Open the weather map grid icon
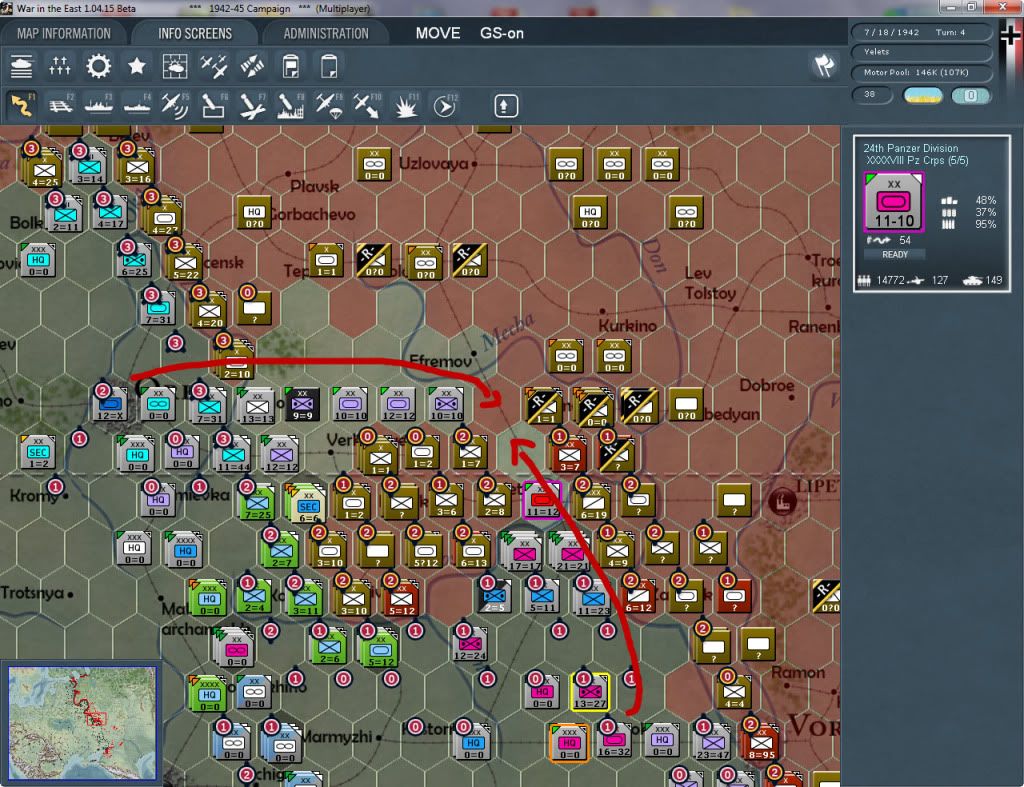The height and width of the screenshot is (787, 1024). click(x=175, y=67)
